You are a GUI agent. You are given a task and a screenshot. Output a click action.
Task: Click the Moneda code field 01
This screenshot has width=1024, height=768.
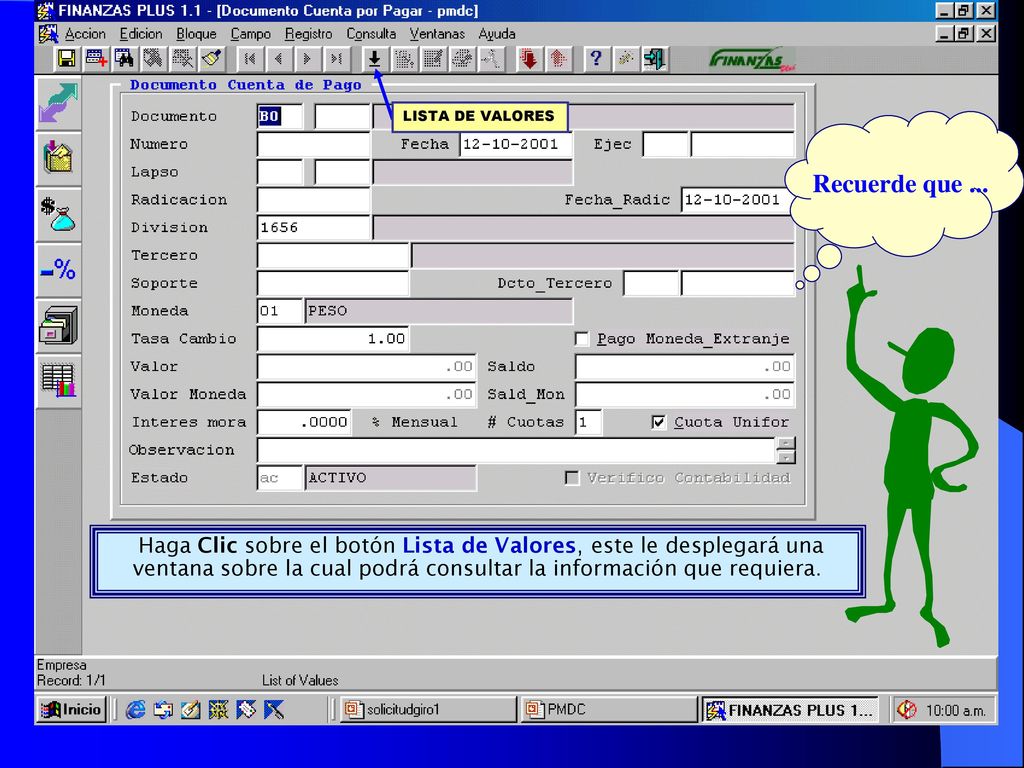[280, 311]
